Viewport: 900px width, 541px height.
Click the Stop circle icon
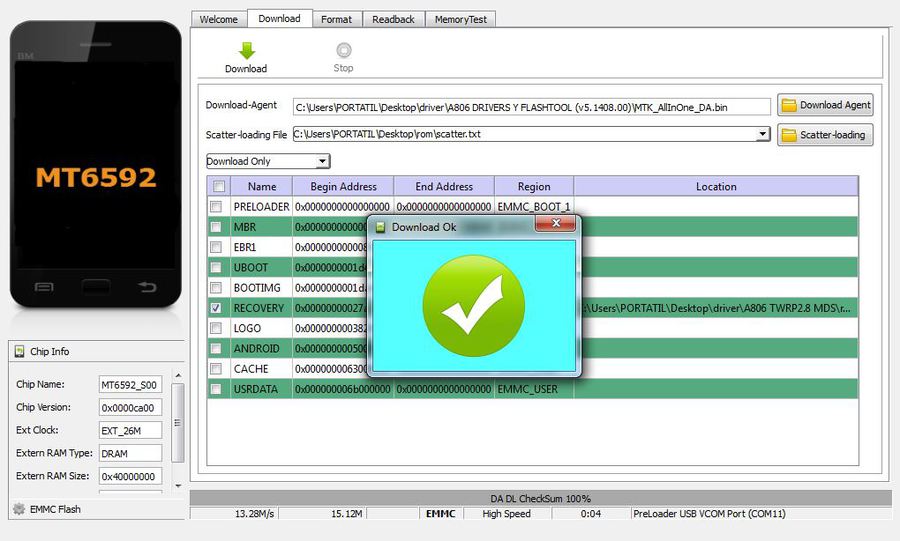click(x=343, y=50)
